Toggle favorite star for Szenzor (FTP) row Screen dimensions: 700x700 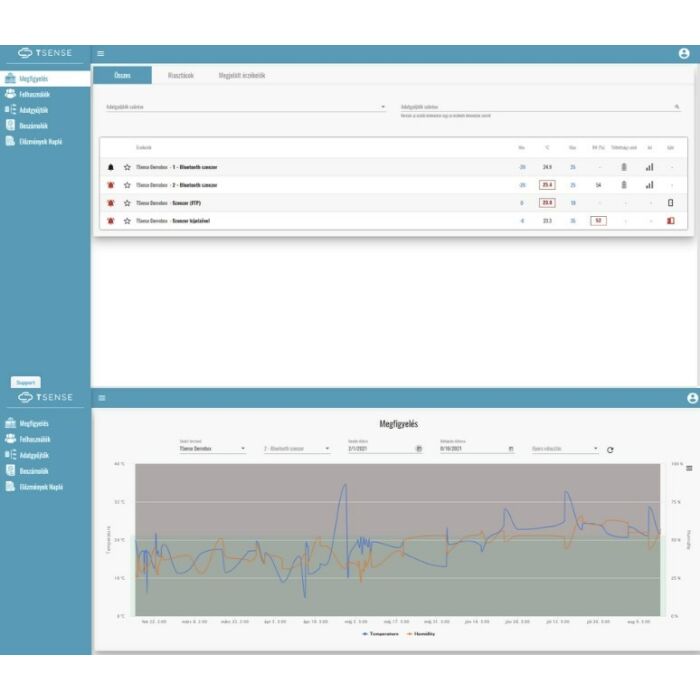pyautogui.click(x=127, y=202)
